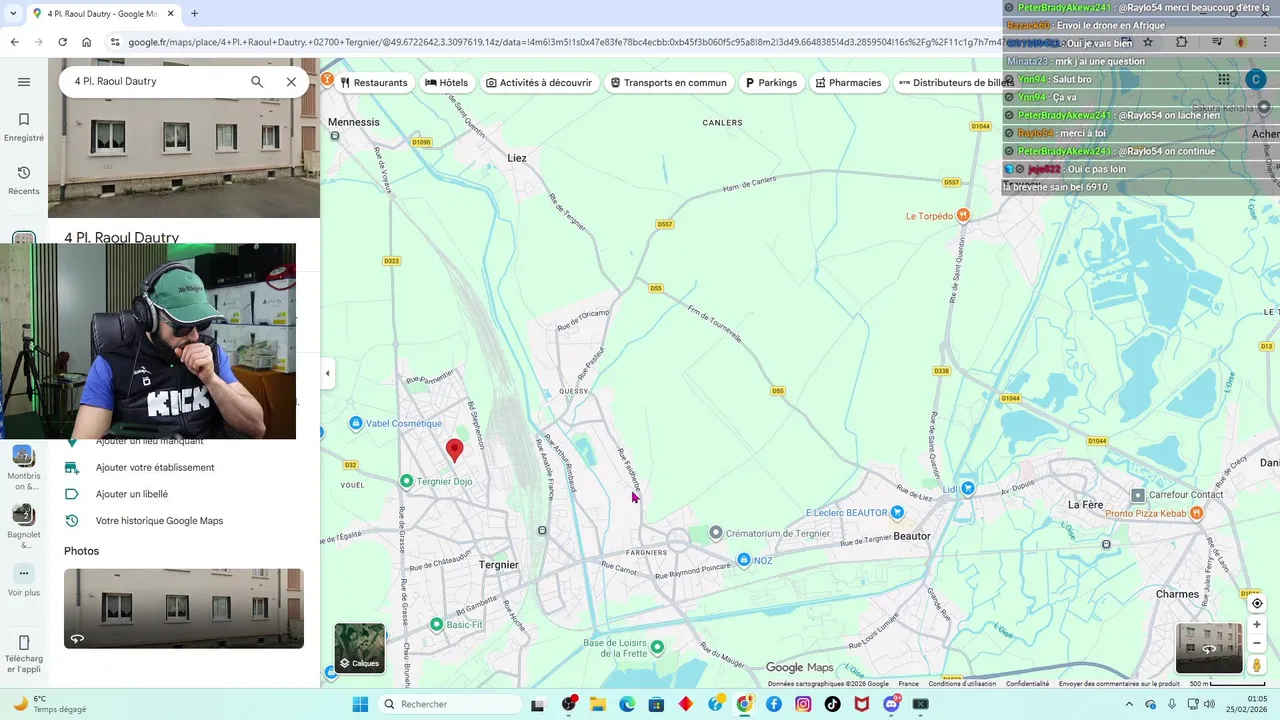Open the Calques layers switcher
This screenshot has width=1280, height=720.
[x=359, y=648]
